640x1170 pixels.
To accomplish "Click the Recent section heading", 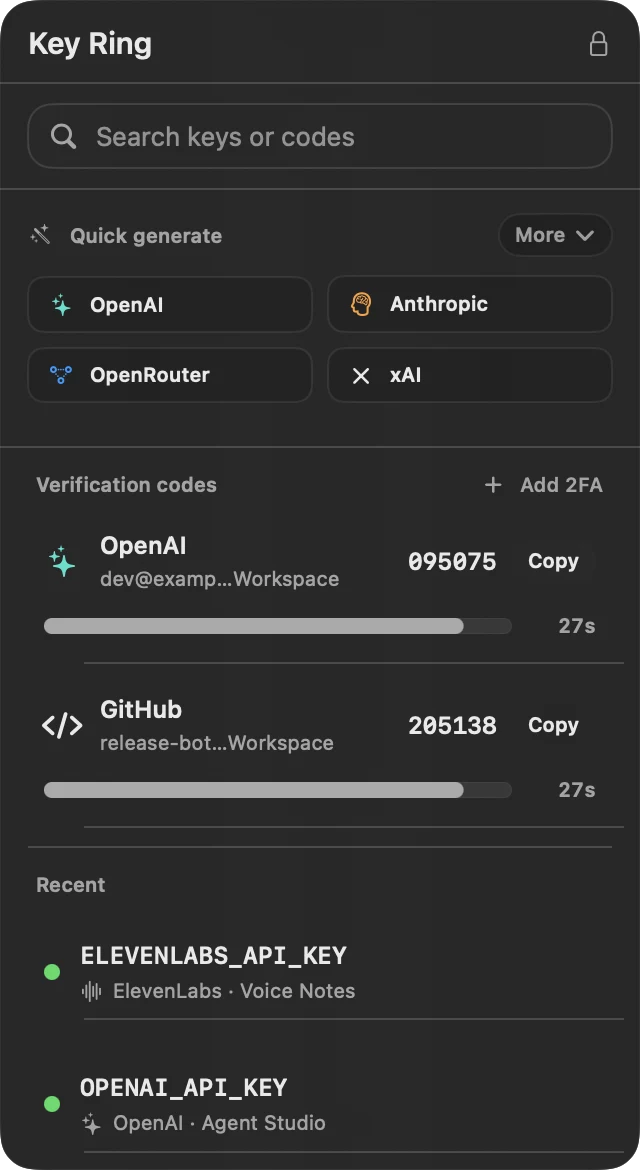I will click(x=71, y=885).
